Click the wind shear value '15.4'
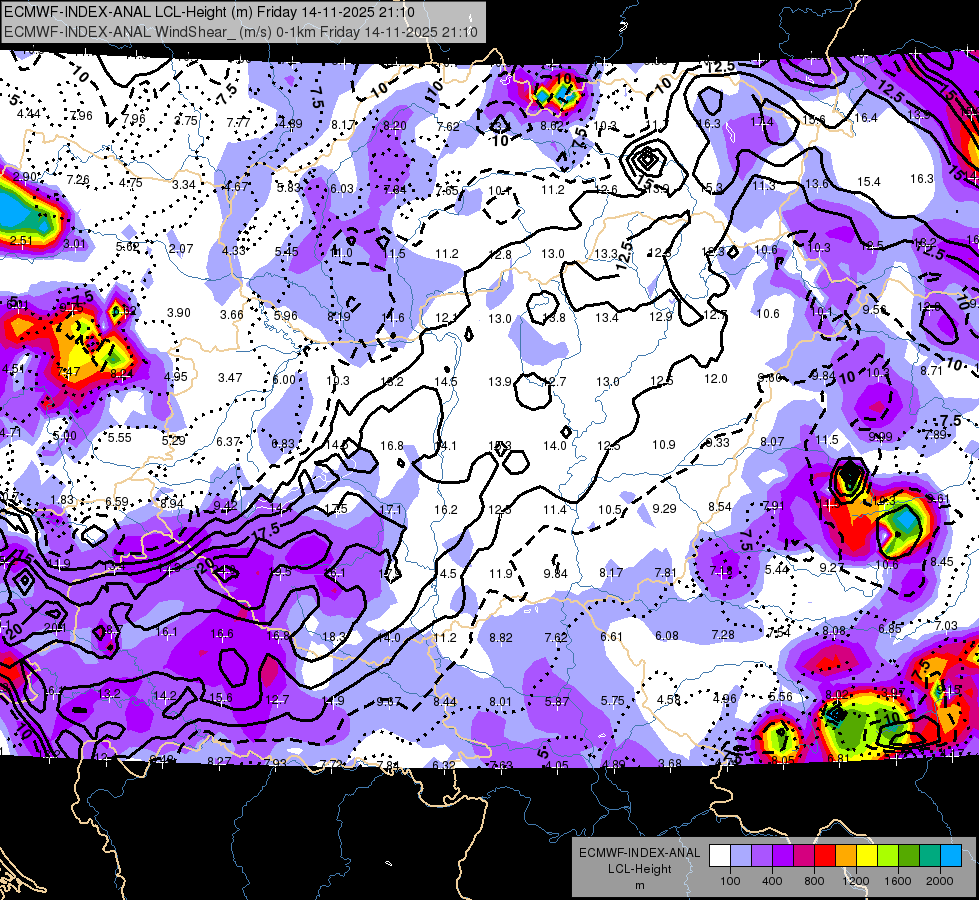 (x=868, y=181)
